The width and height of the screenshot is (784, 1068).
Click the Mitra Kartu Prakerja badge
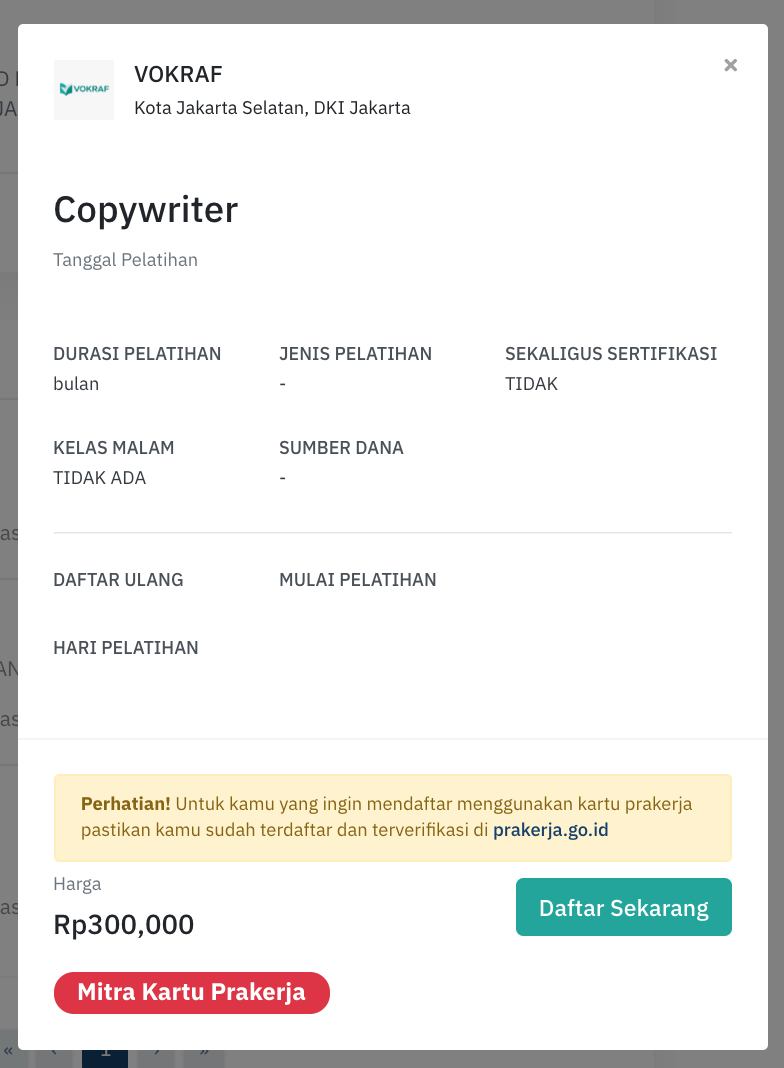[x=191, y=992]
